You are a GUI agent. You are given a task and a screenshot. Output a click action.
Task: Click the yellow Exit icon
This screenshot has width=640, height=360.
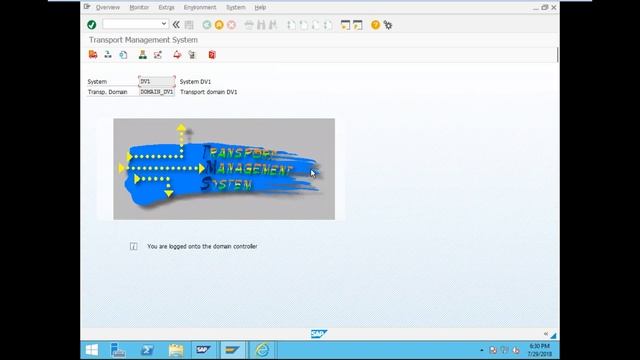pyautogui.click(x=219, y=25)
